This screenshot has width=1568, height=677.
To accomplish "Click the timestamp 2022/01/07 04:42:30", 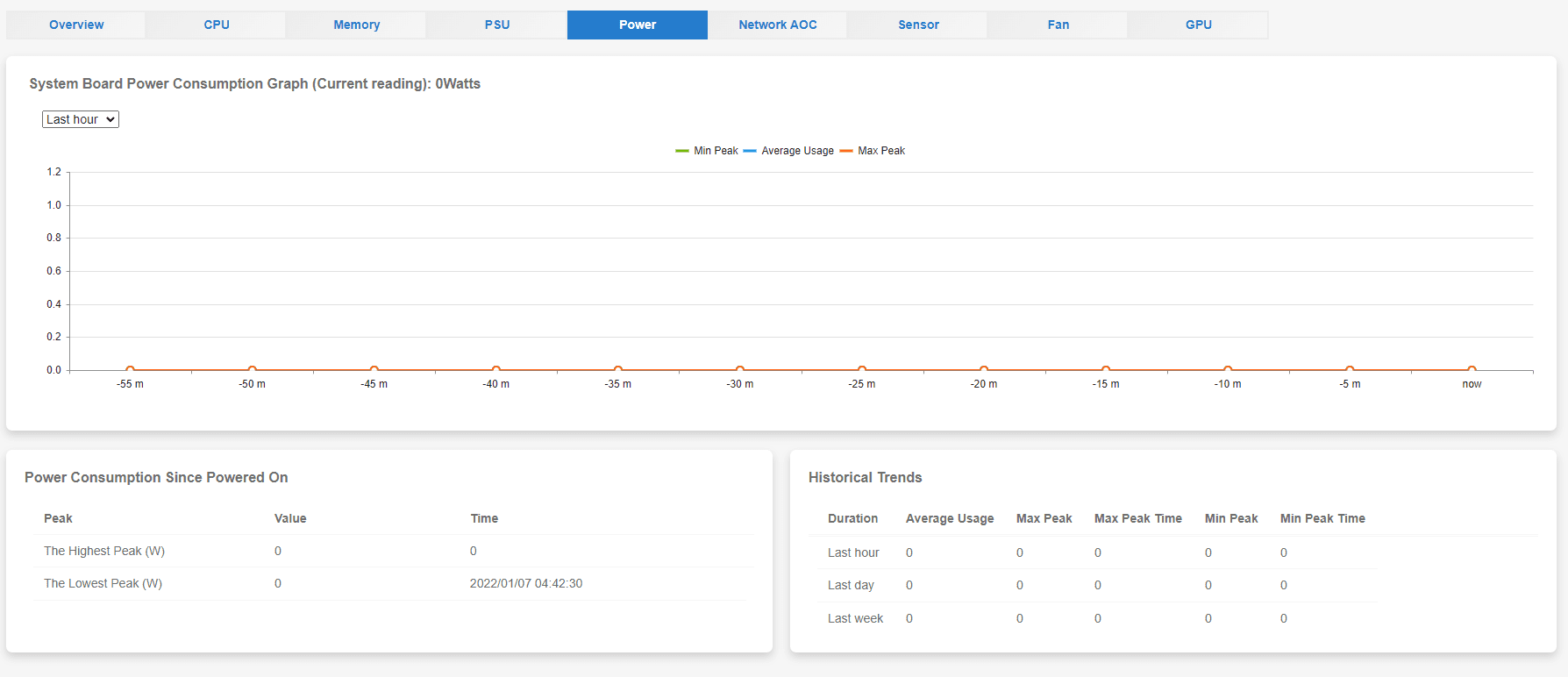I will (526, 583).
